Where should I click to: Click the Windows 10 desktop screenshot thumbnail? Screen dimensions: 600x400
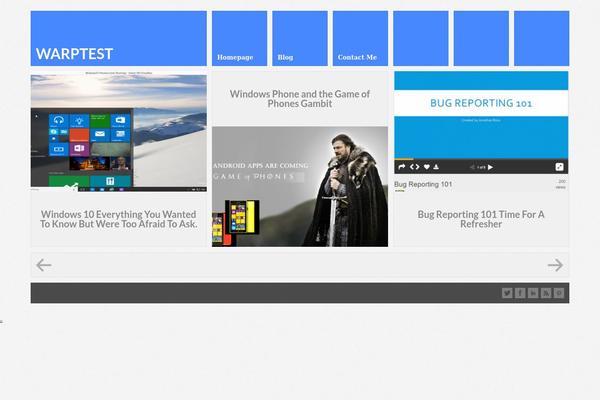coord(119,131)
